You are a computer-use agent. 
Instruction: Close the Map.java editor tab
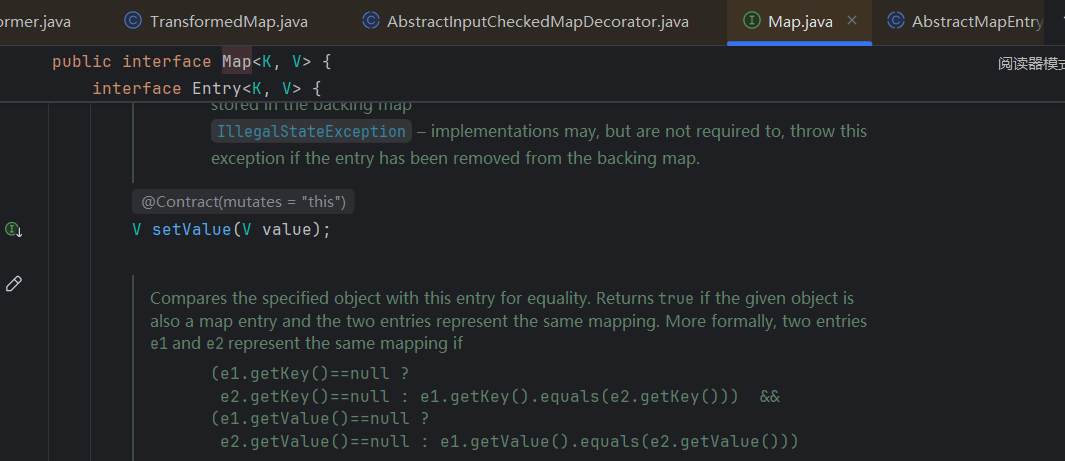tap(852, 21)
